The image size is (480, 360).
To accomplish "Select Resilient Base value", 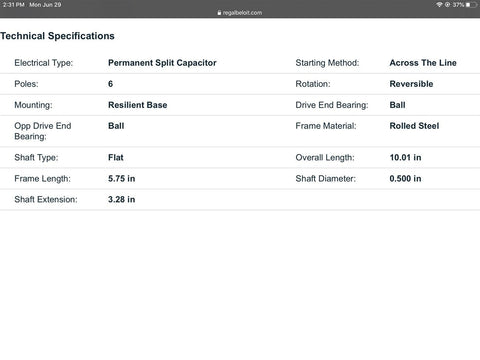I will point(138,105).
